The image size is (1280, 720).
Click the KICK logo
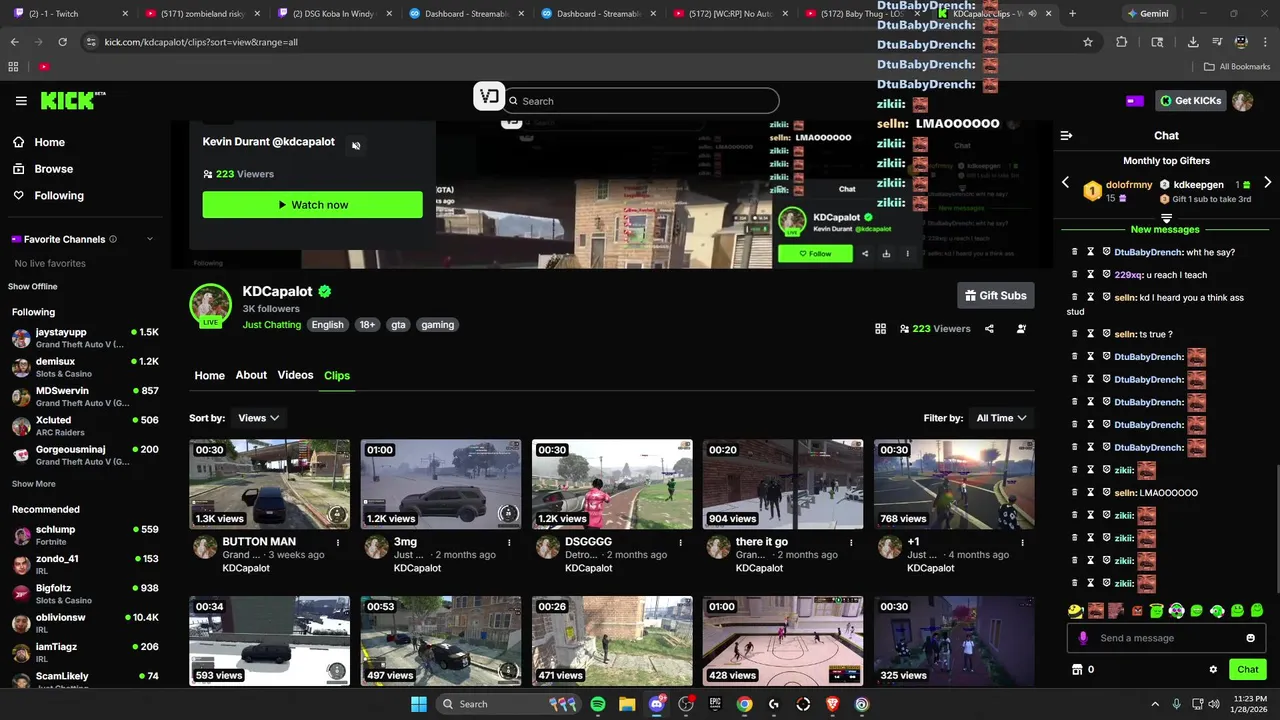coord(72,101)
